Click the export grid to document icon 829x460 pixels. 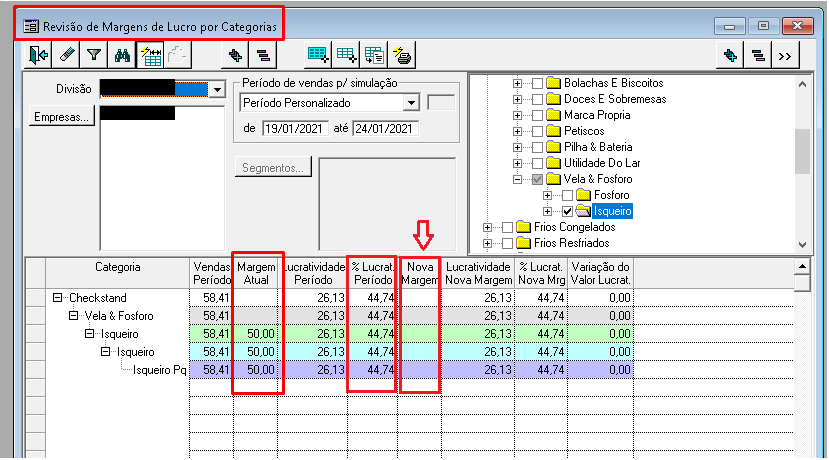point(374,55)
